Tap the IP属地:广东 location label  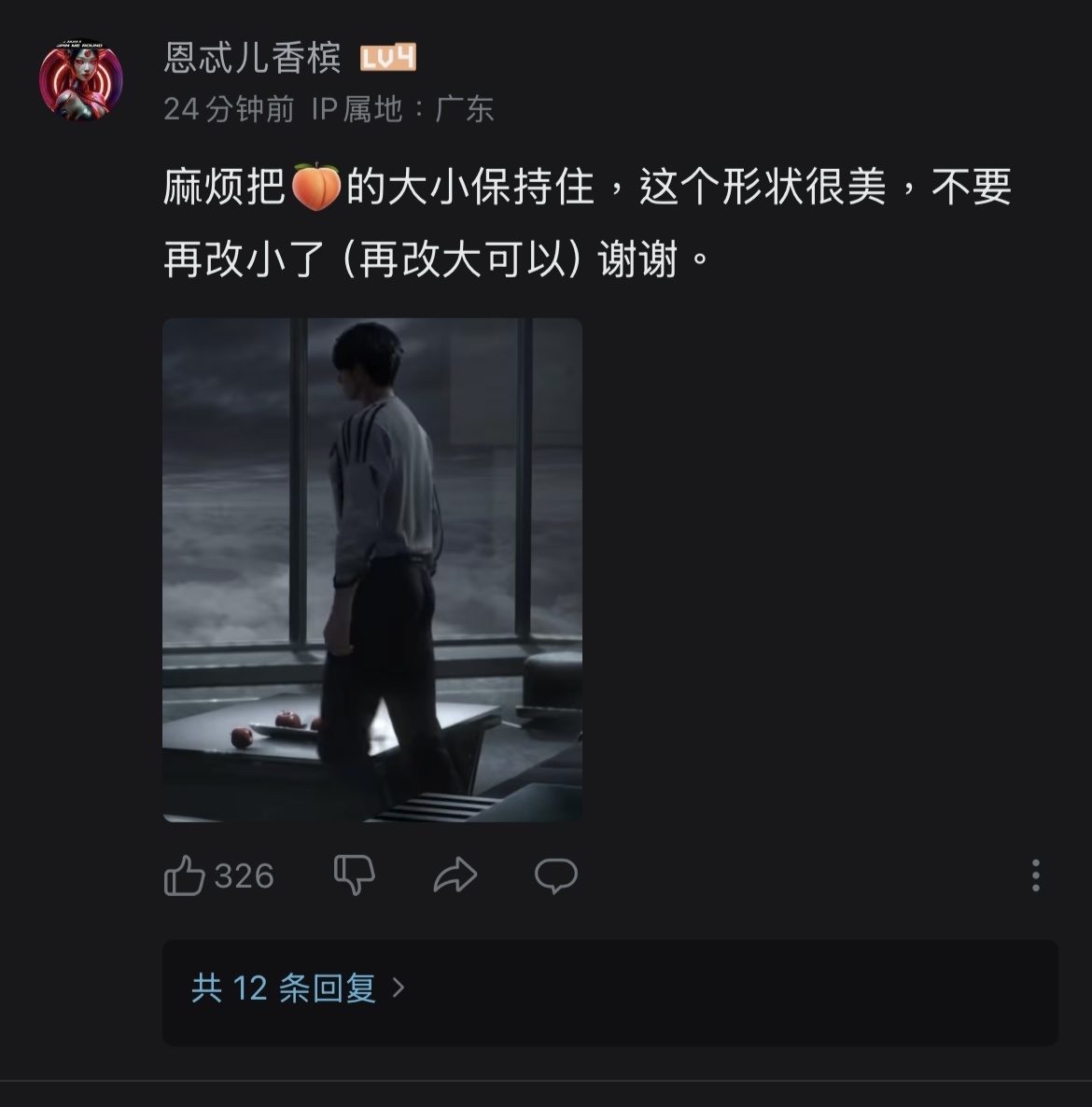(x=402, y=108)
